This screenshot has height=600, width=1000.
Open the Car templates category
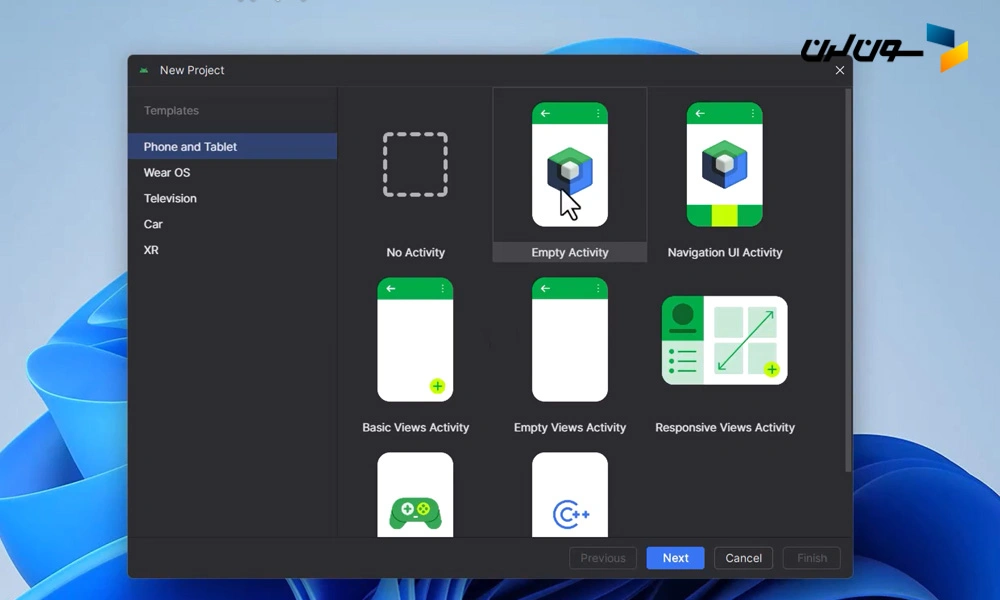click(153, 225)
